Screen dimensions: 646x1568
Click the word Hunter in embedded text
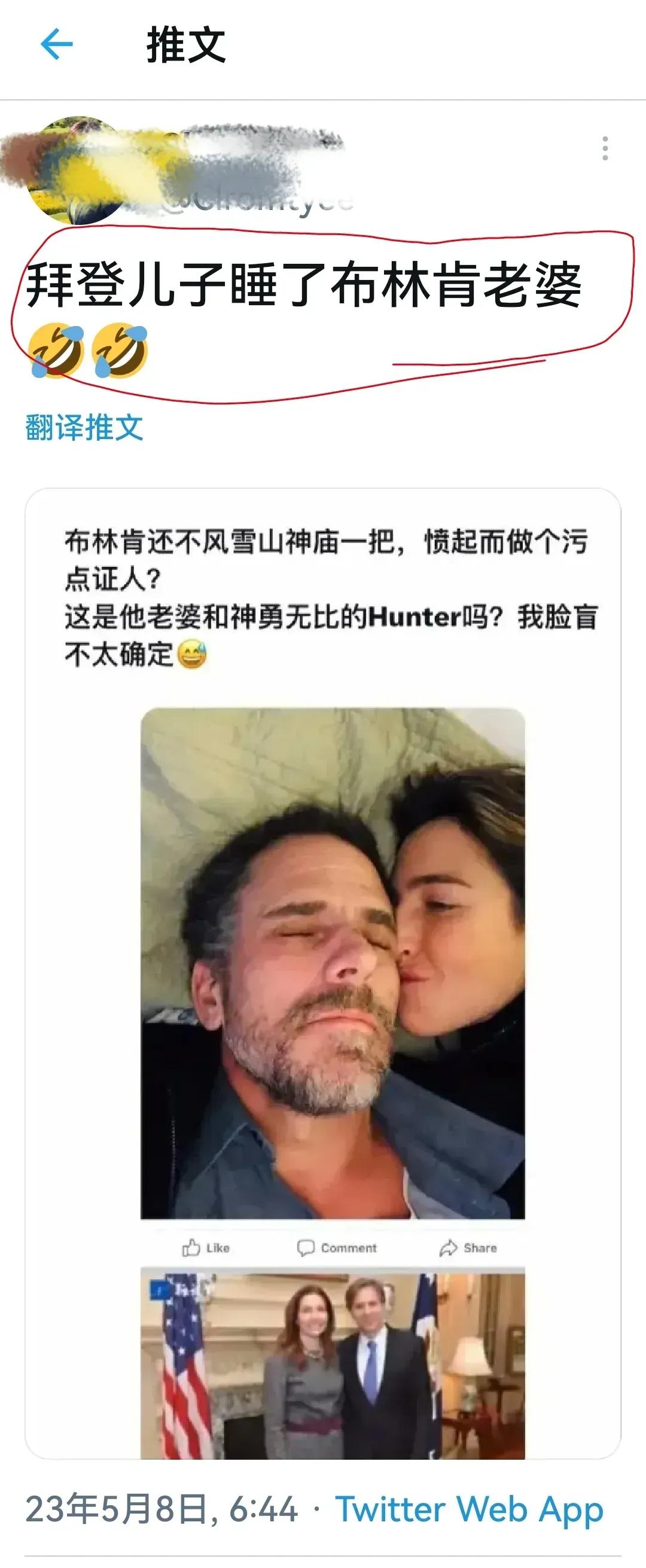tap(415, 617)
